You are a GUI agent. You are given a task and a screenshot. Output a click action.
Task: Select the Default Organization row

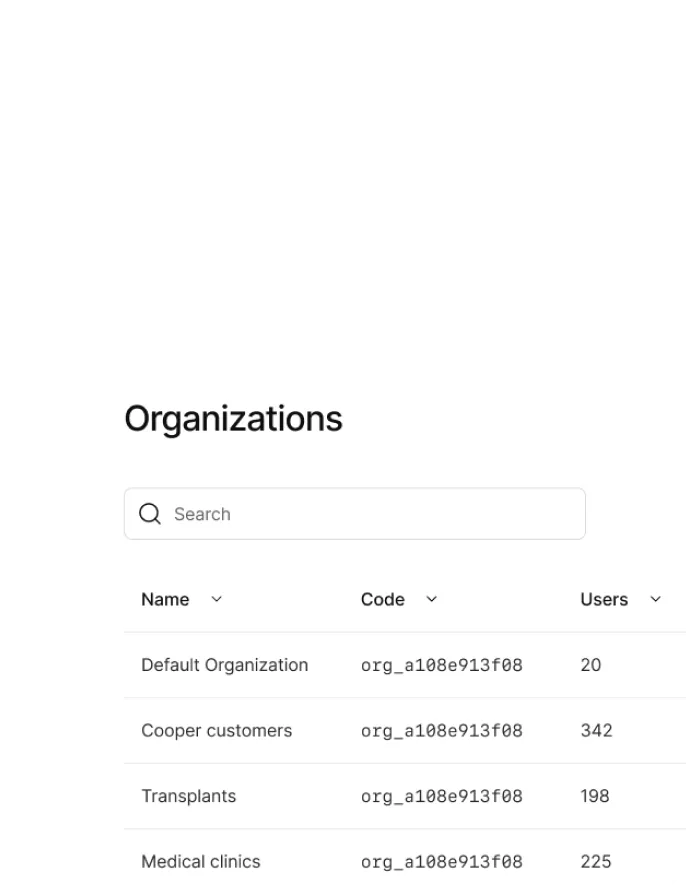[224, 665]
